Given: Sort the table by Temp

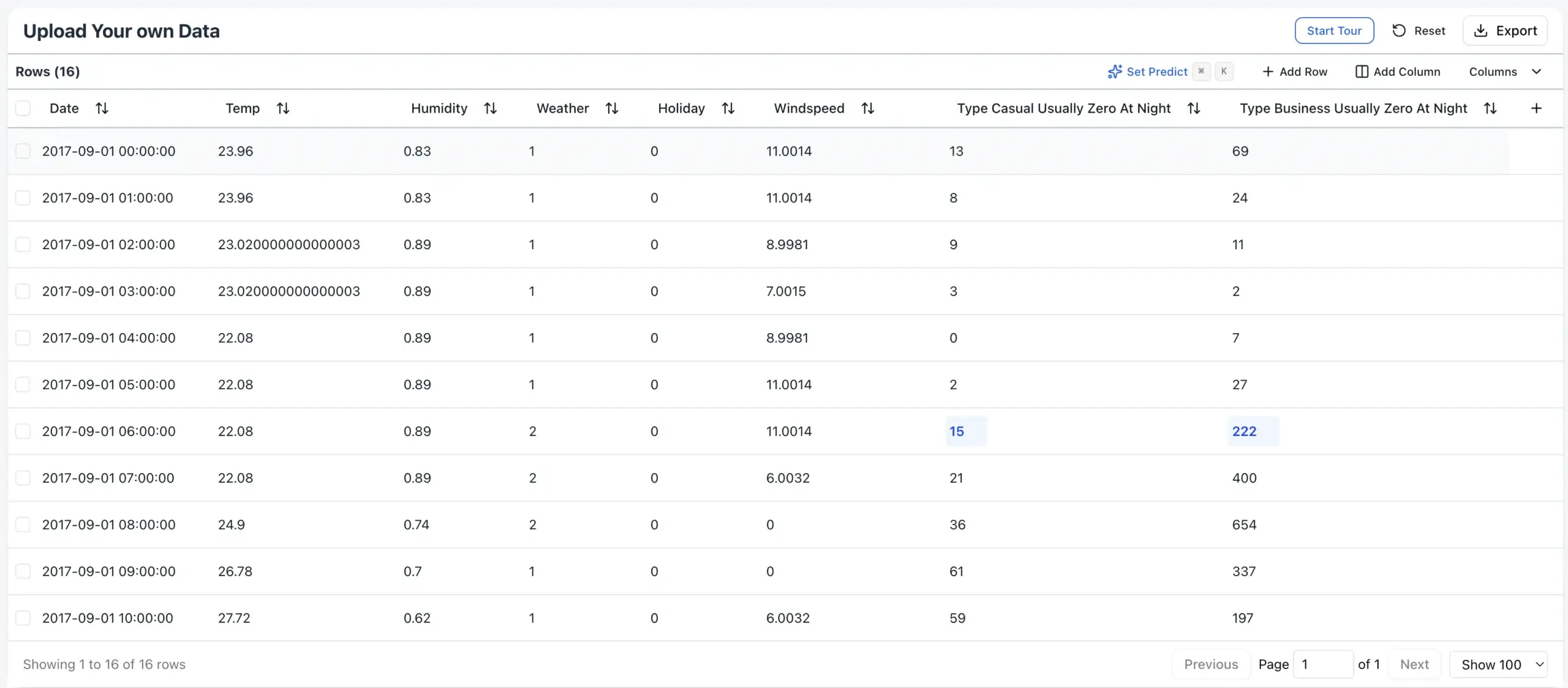Looking at the screenshot, I should coord(282,108).
